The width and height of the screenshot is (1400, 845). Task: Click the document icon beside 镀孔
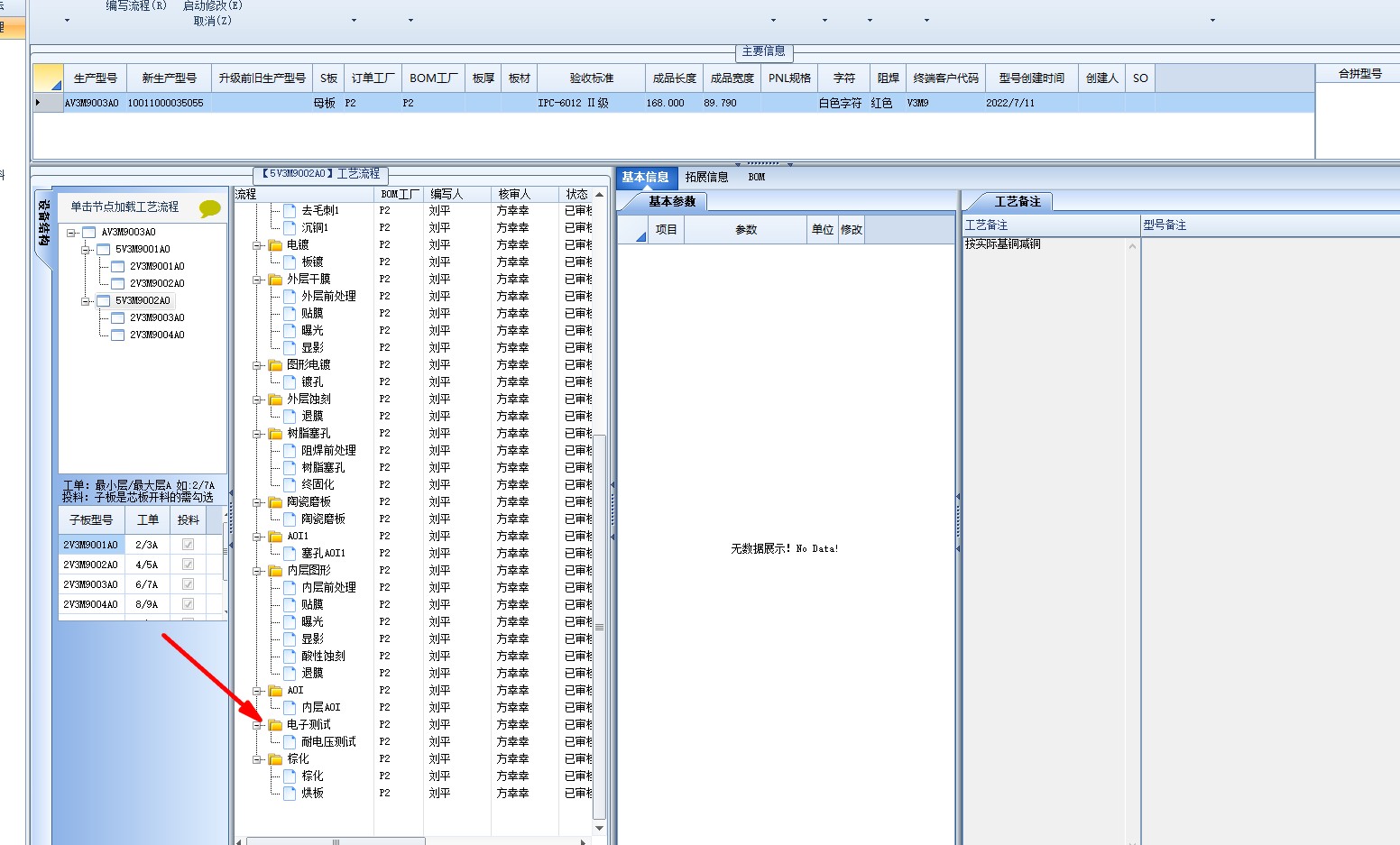tap(290, 381)
